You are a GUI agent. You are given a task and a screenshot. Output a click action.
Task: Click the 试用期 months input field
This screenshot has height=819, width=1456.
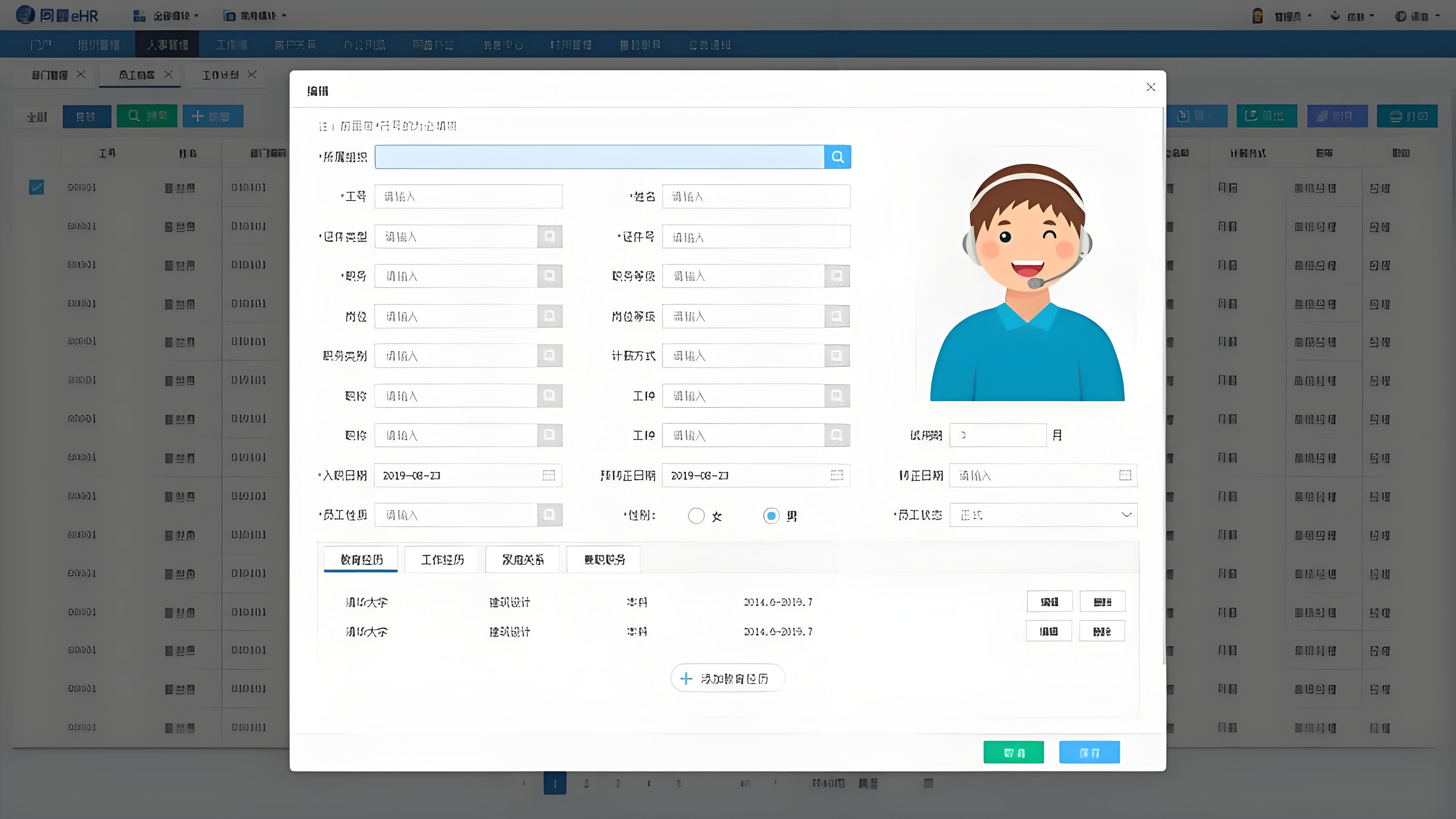tap(998, 435)
